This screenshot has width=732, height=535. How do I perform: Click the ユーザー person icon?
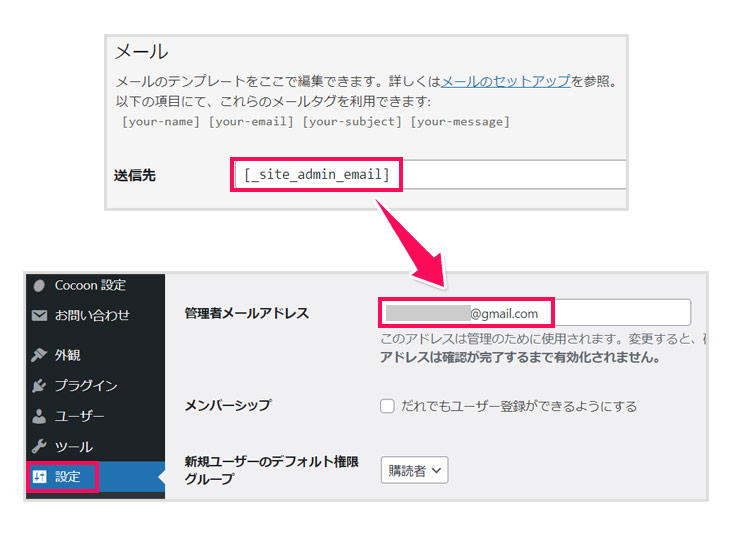tap(39, 416)
